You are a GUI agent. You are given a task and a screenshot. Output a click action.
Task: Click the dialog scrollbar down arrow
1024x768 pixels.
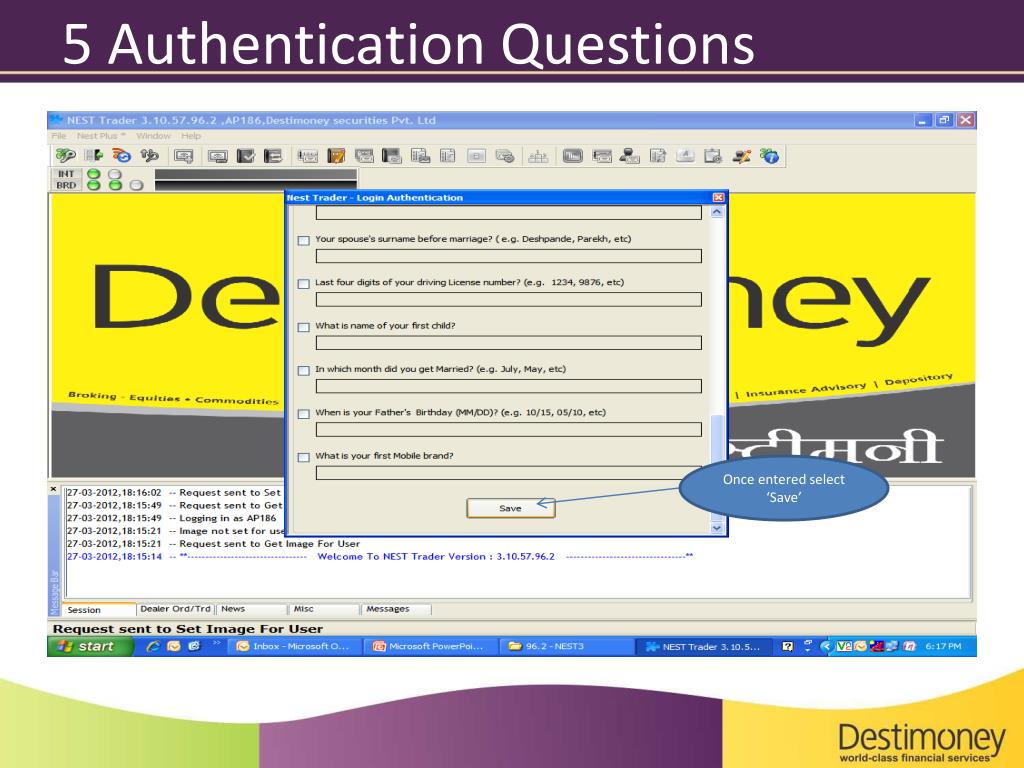click(717, 528)
